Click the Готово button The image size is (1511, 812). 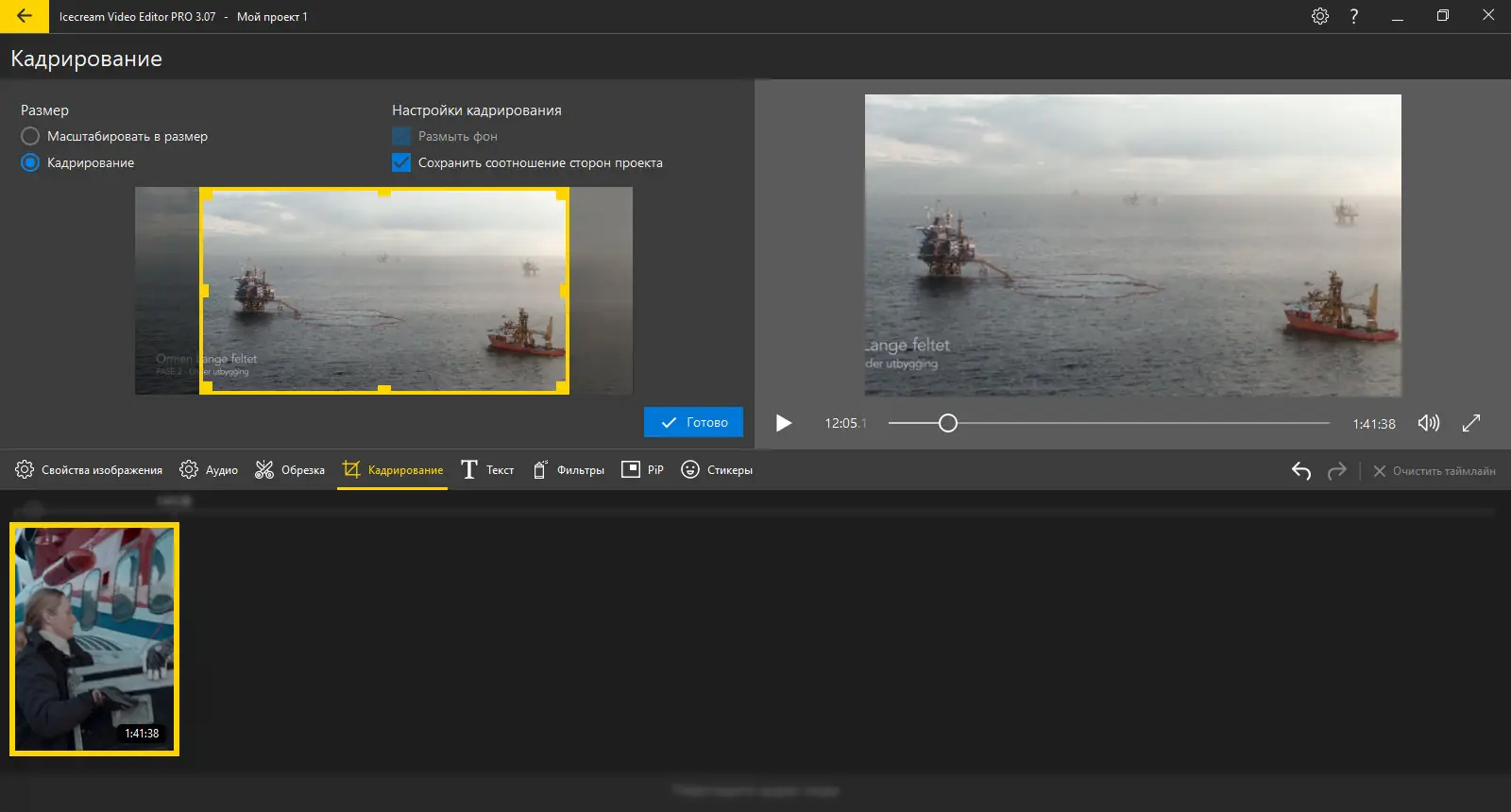tap(693, 422)
